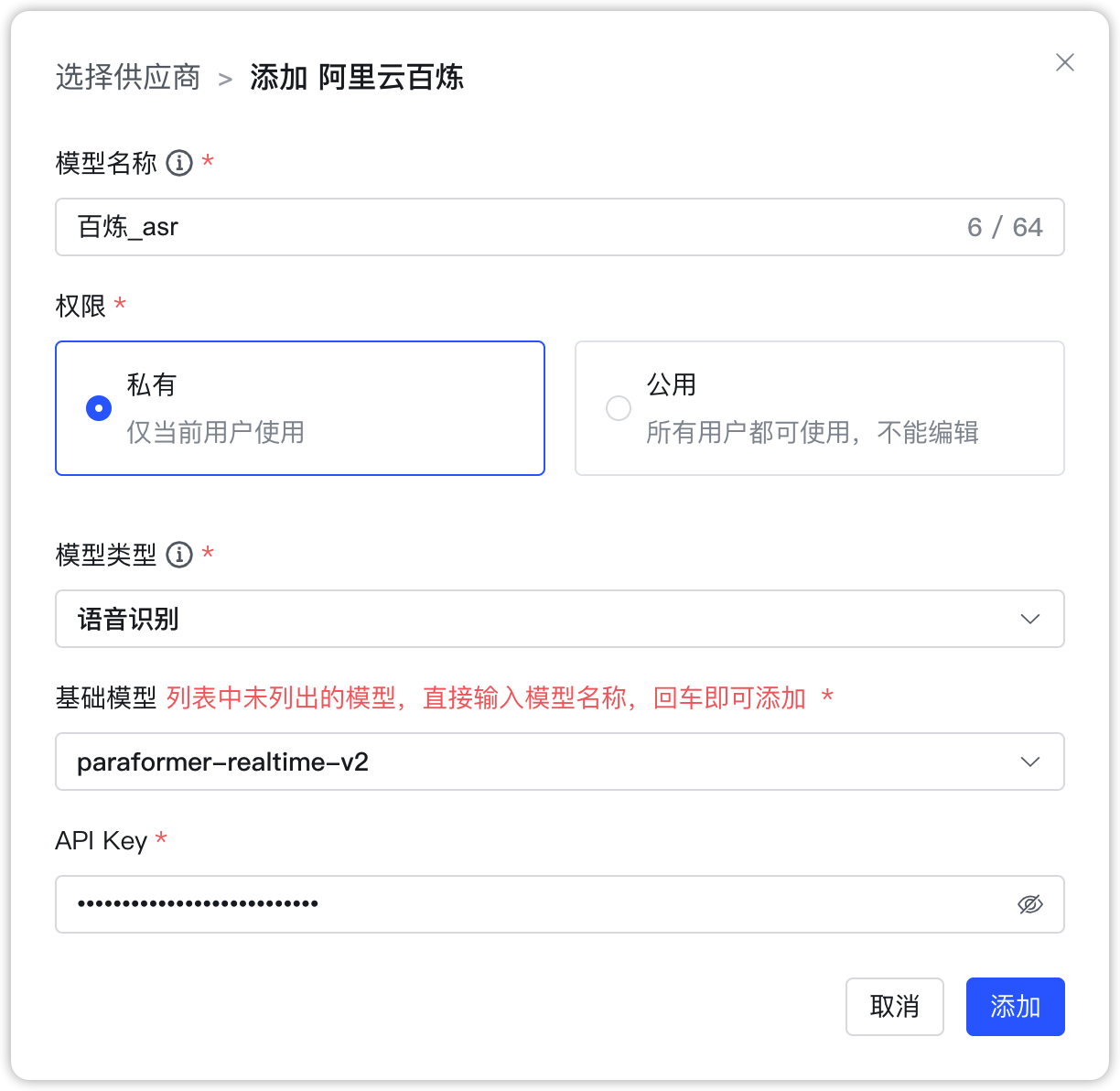
Task: Click the info icon beside 模型类型
Action: tap(179, 554)
